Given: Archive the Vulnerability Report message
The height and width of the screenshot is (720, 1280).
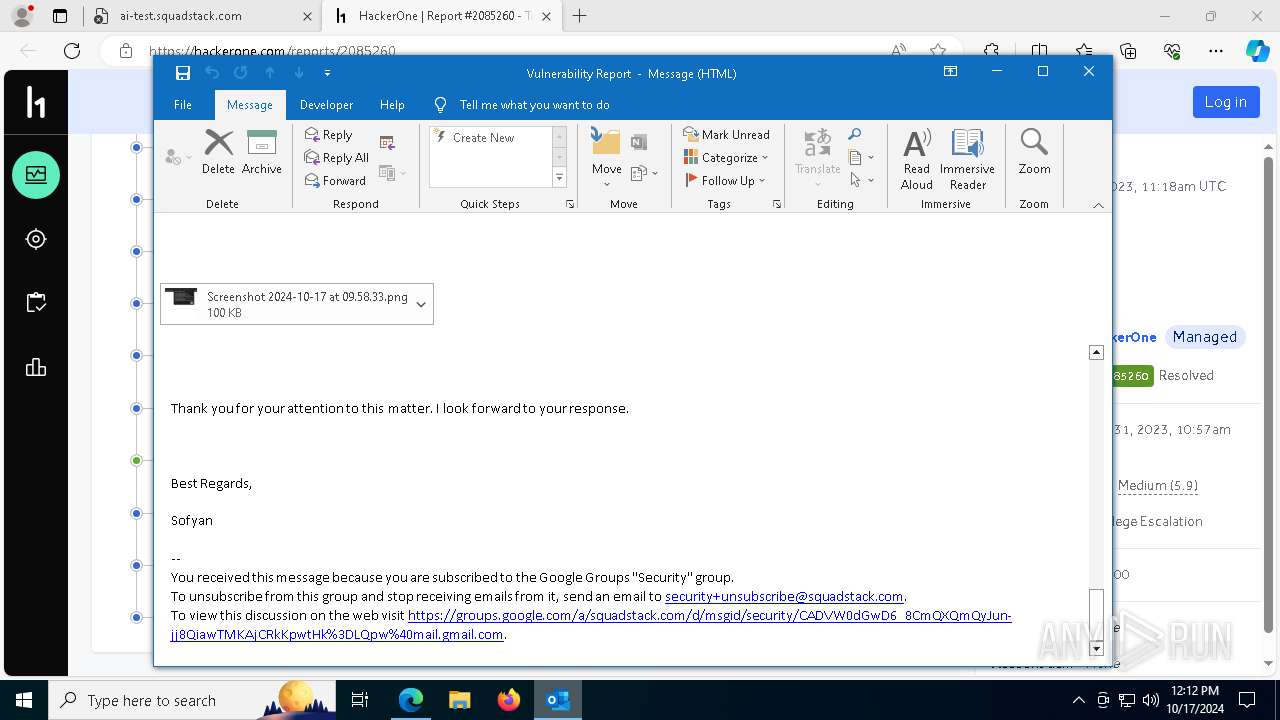Looking at the screenshot, I should coord(262,152).
